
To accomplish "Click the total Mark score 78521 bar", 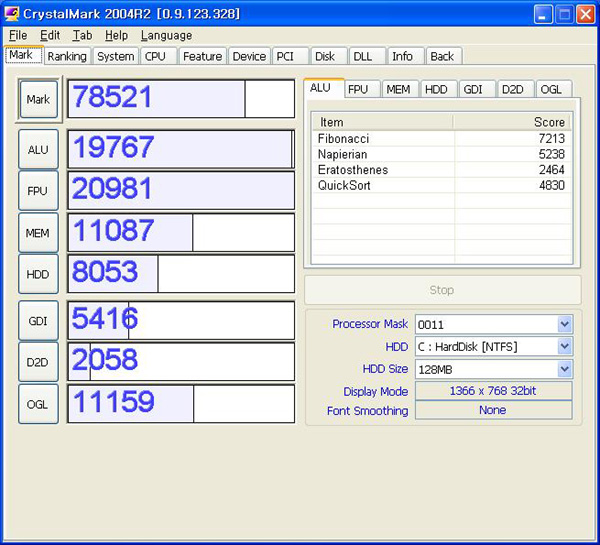I will click(x=181, y=99).
